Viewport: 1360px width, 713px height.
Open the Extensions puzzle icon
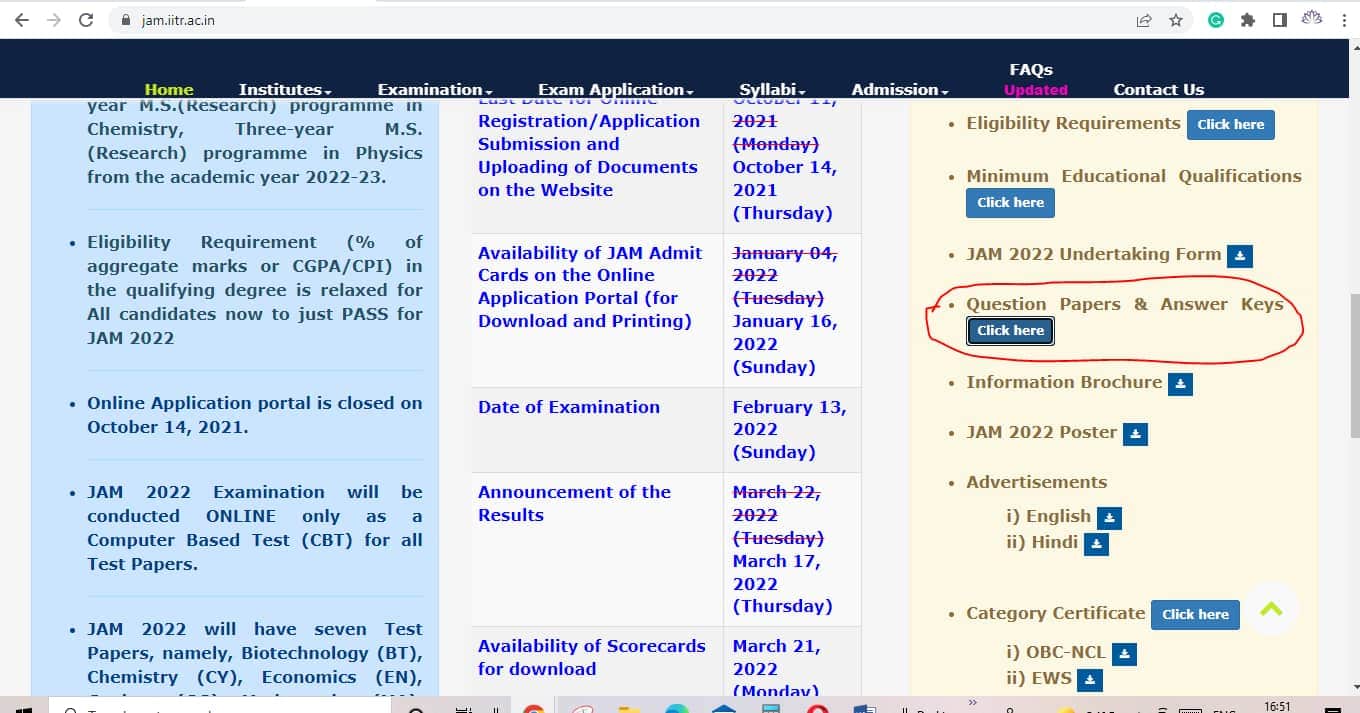coord(1248,20)
